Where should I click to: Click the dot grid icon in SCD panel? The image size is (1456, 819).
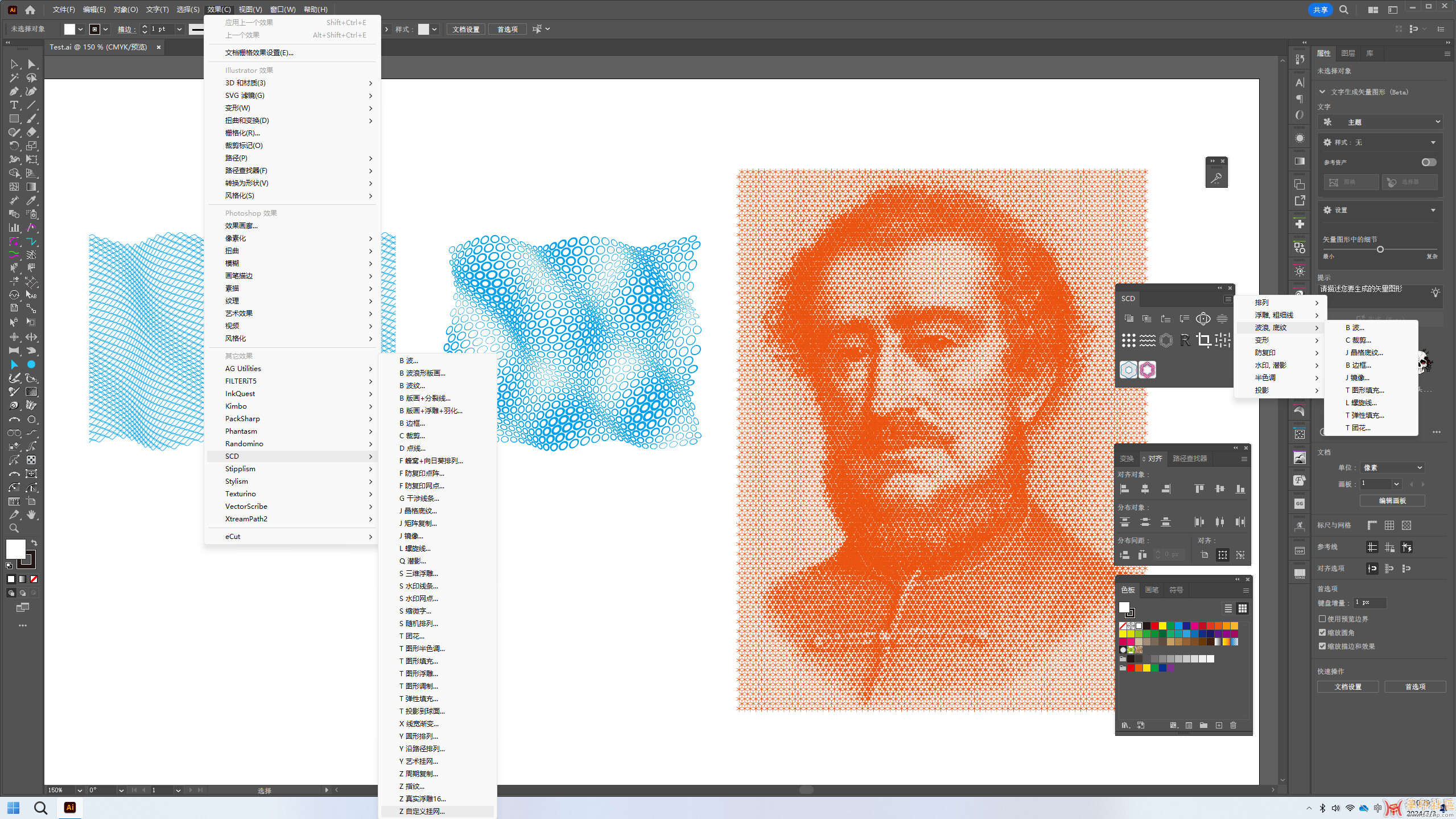click(x=1128, y=340)
